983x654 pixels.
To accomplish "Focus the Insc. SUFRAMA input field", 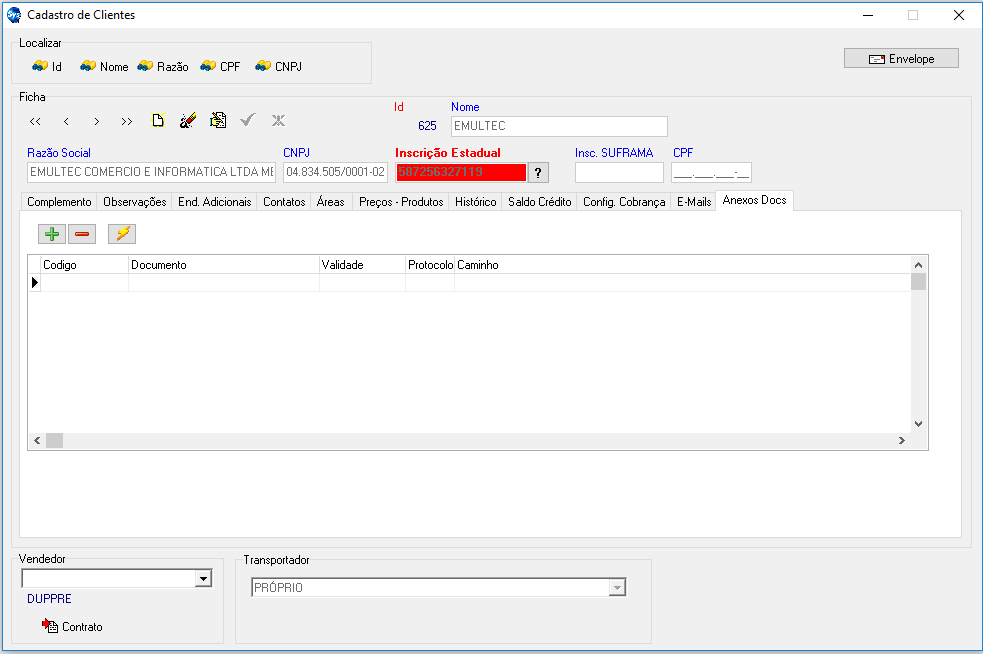I will (x=618, y=172).
